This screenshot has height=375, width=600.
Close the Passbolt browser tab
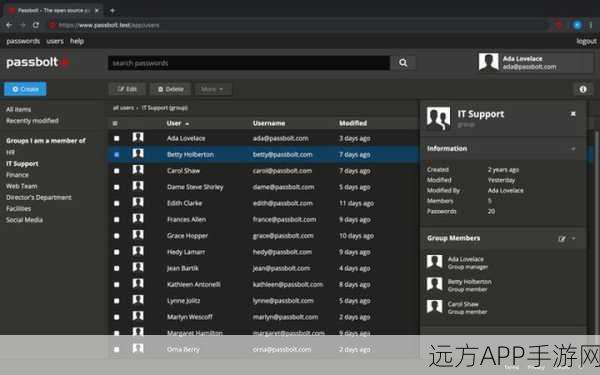97,11
